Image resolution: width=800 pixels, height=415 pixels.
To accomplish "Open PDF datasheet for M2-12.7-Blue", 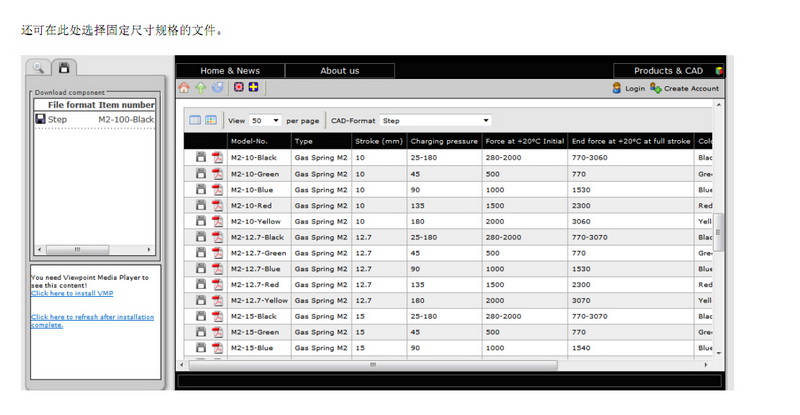I will pyautogui.click(x=218, y=269).
